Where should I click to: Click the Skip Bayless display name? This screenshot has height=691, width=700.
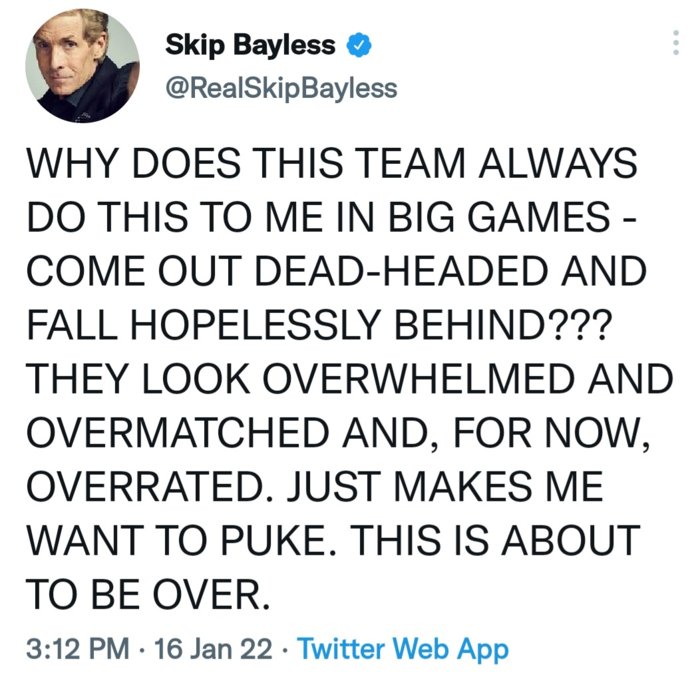tap(248, 46)
